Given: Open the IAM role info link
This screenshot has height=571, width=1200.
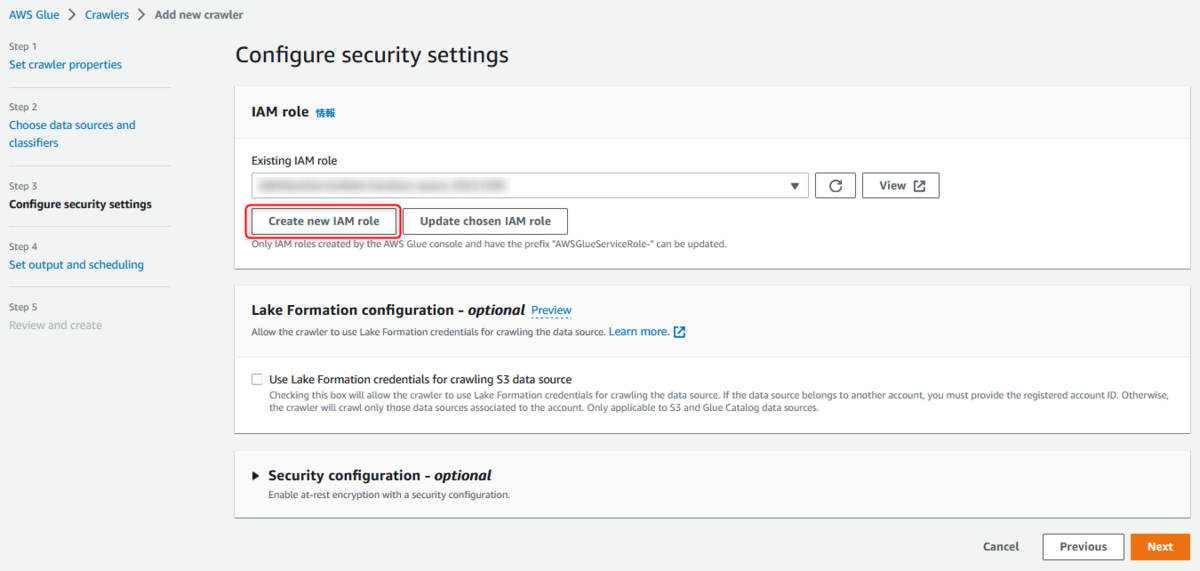Looking at the screenshot, I should coord(326,113).
